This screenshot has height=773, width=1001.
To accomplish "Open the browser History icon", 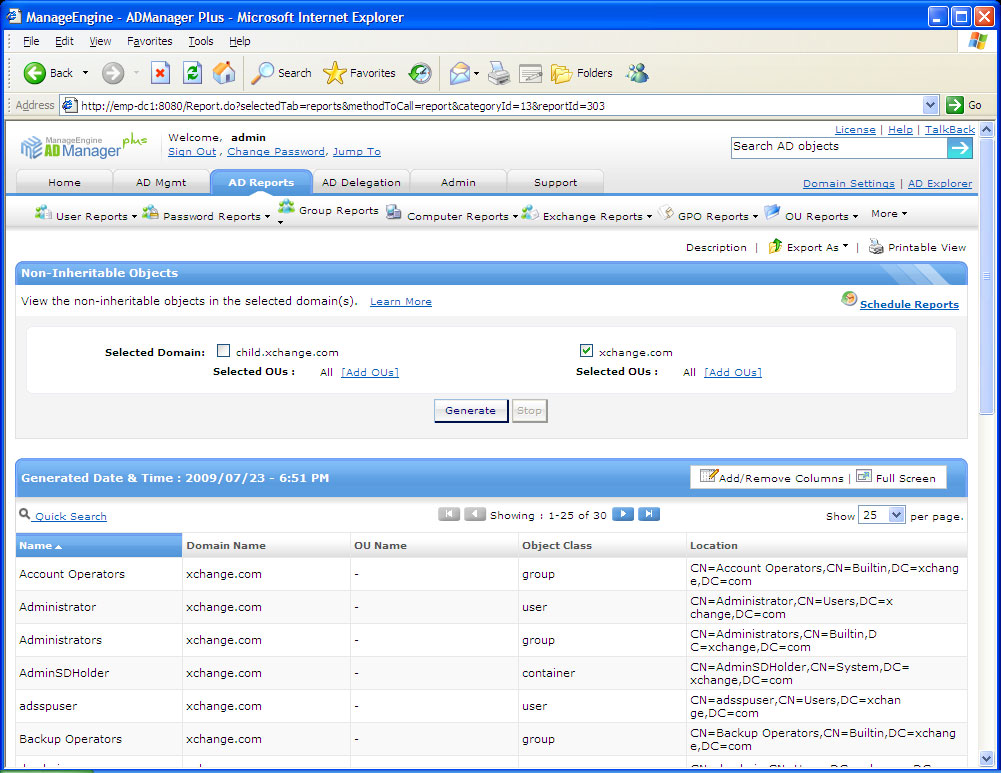I will point(420,73).
